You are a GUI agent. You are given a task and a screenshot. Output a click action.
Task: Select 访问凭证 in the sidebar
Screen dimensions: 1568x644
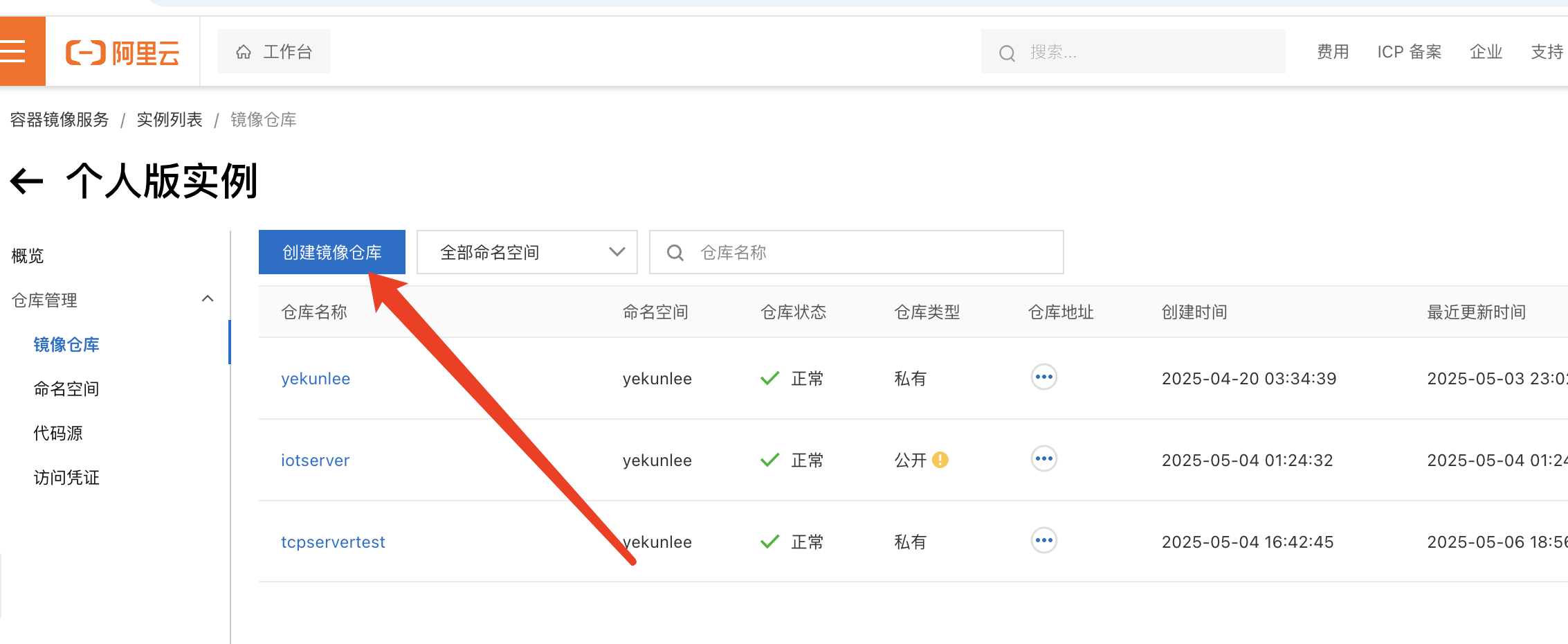pos(66,478)
